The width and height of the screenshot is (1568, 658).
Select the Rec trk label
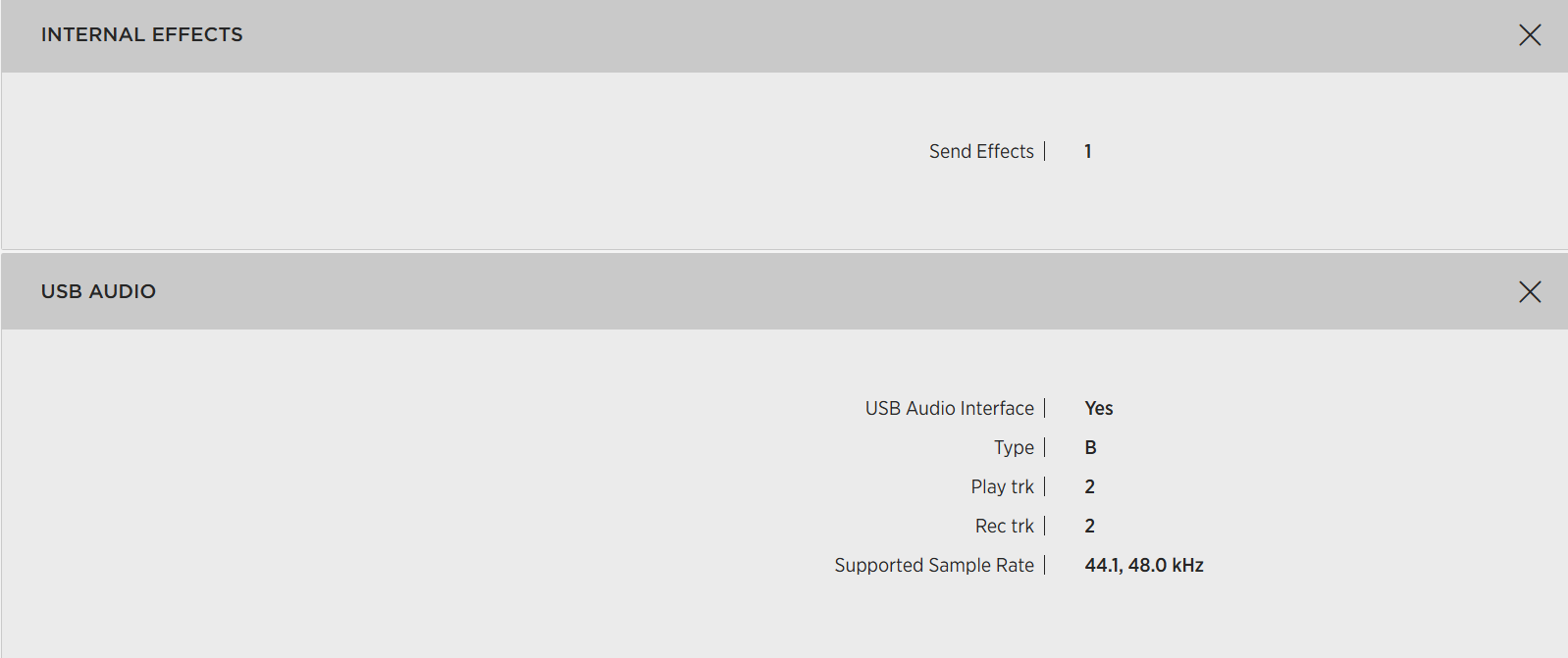1004,526
